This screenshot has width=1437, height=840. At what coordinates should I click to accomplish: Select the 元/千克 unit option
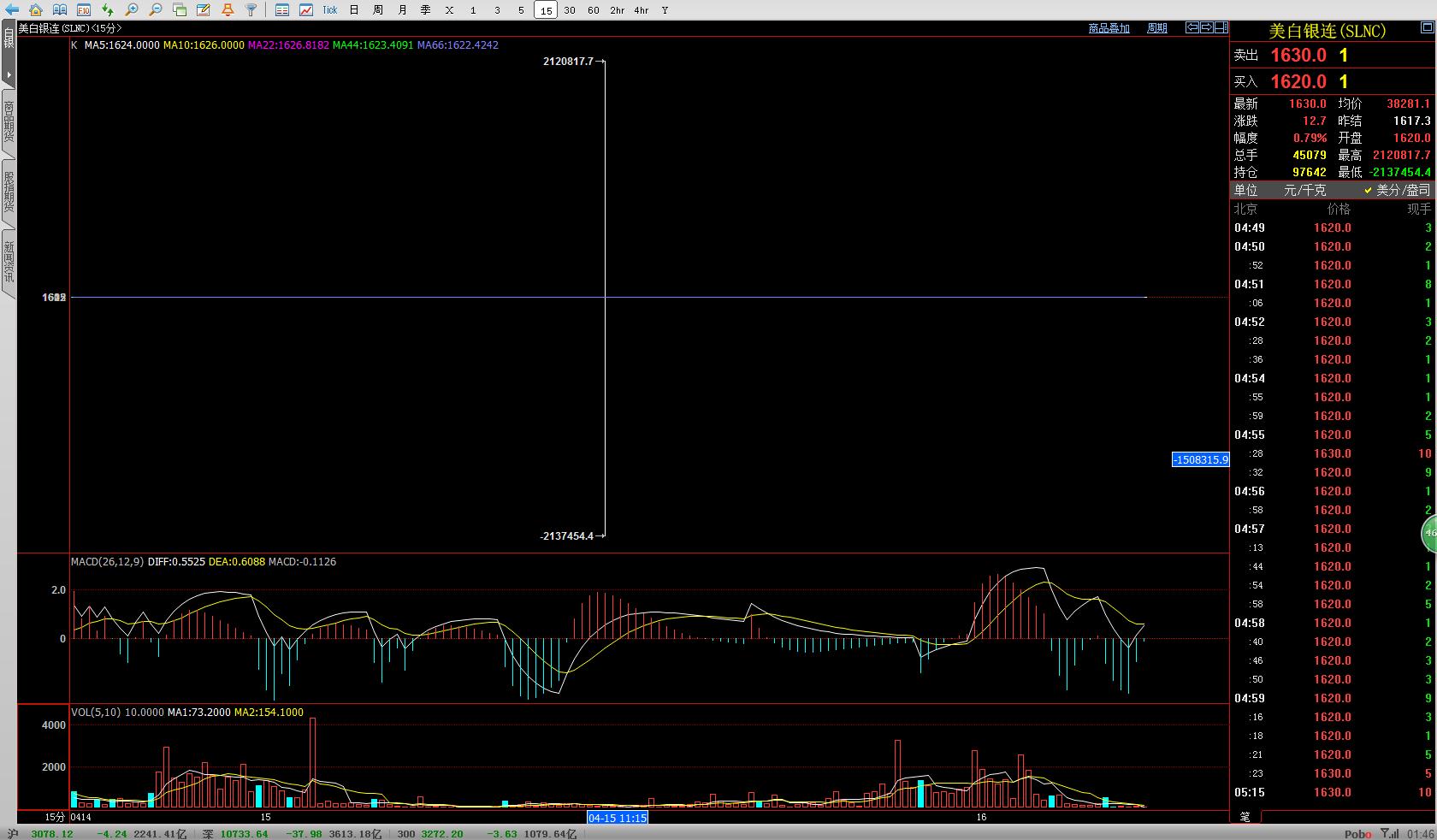coord(1304,190)
